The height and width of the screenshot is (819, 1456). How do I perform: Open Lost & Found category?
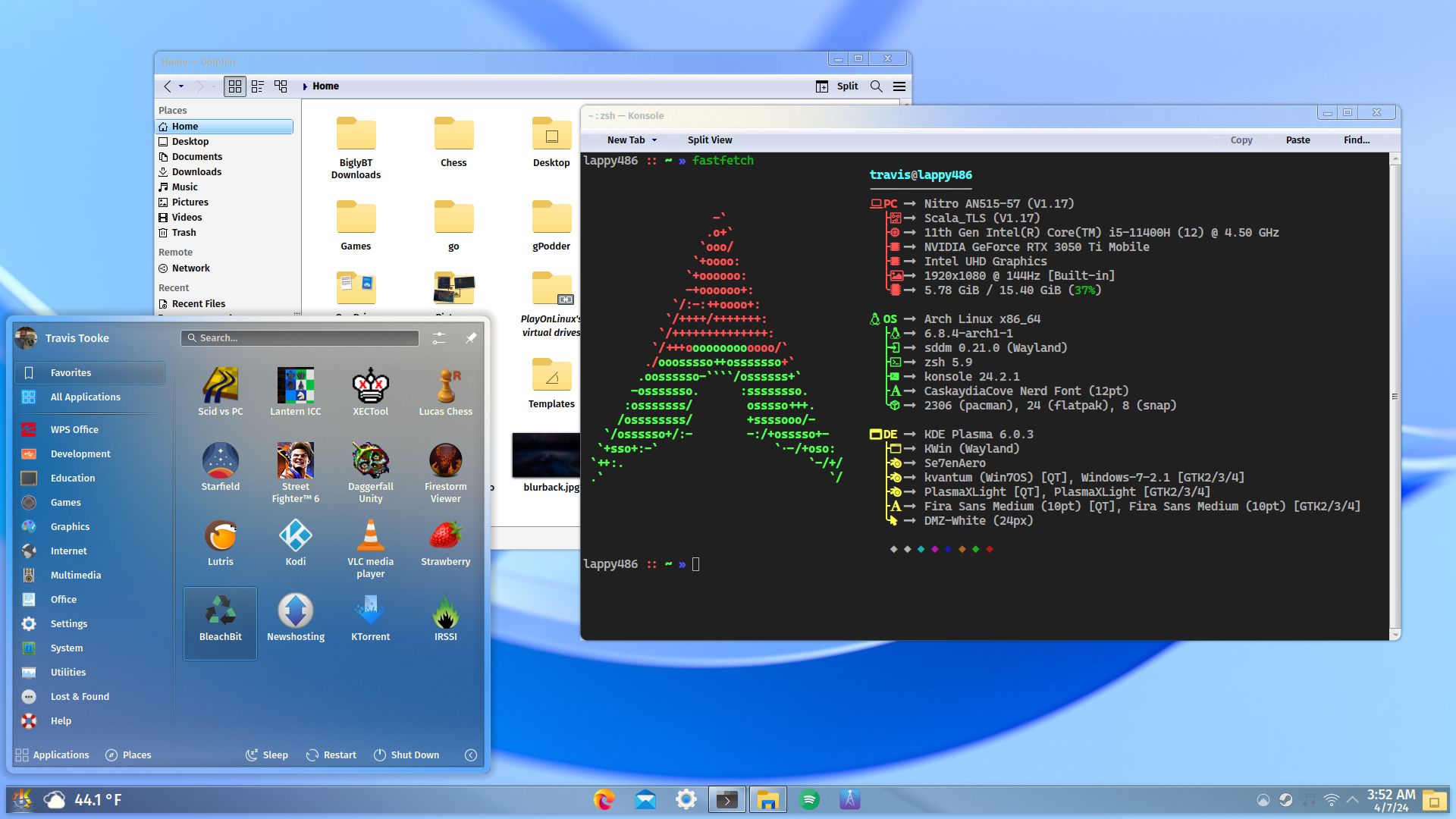[89, 696]
